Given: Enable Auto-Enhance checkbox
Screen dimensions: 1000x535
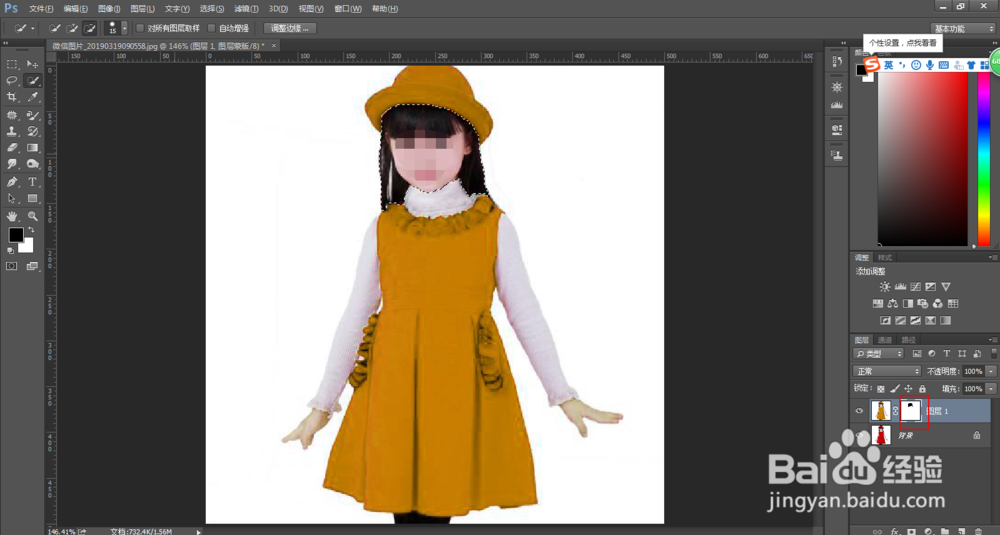Looking at the screenshot, I should pyautogui.click(x=212, y=28).
